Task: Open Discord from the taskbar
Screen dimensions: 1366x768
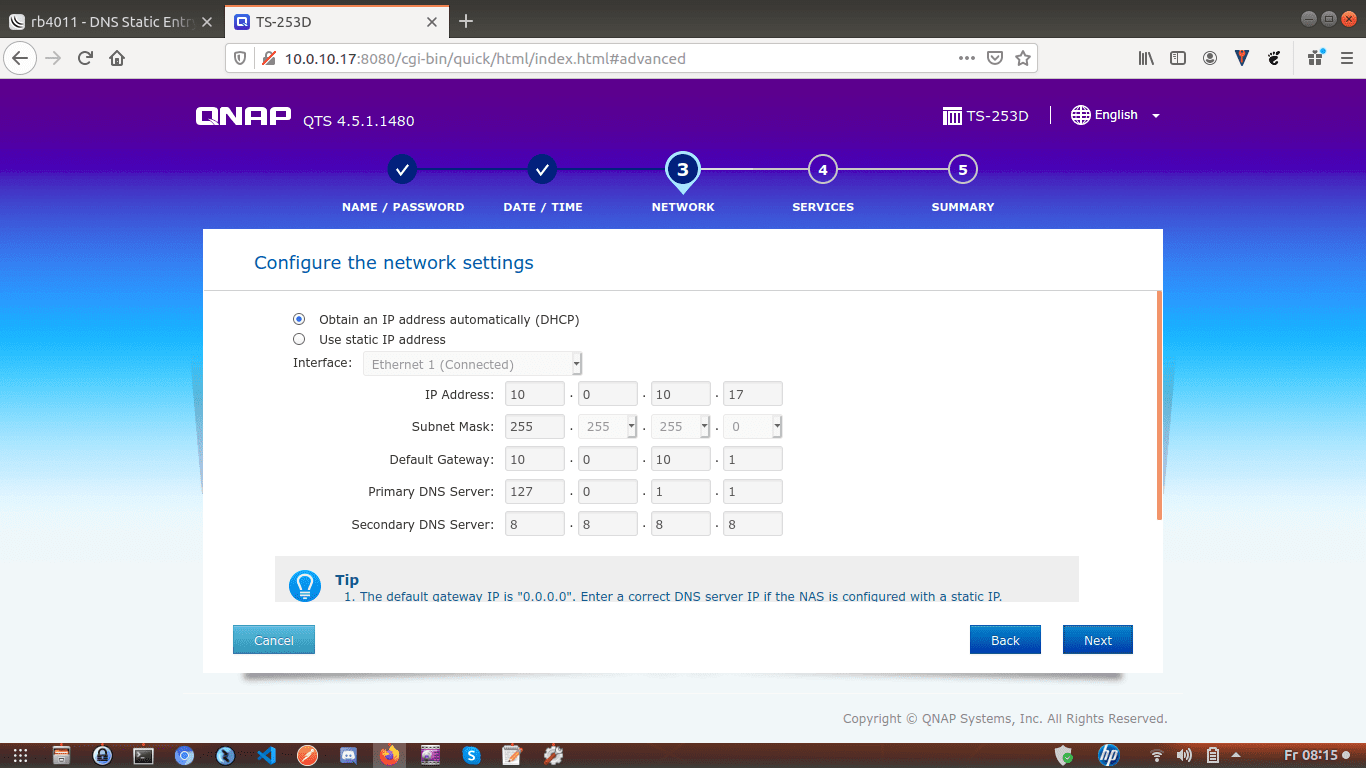Action: tap(348, 755)
